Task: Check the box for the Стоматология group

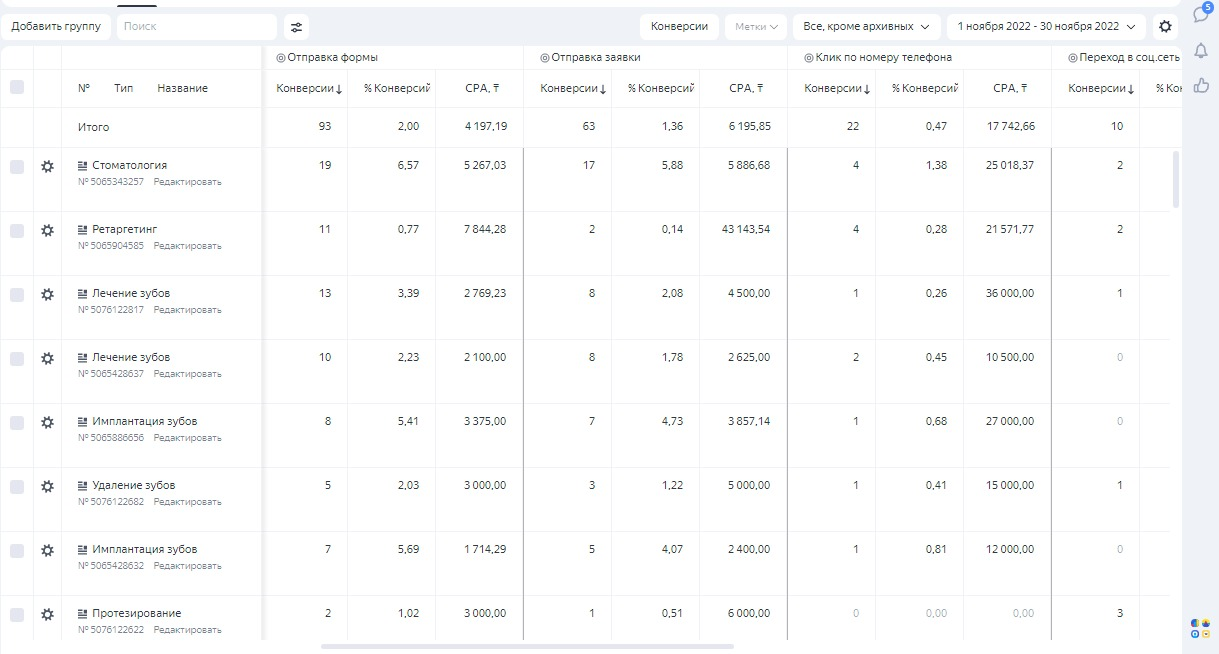Action: (17, 167)
